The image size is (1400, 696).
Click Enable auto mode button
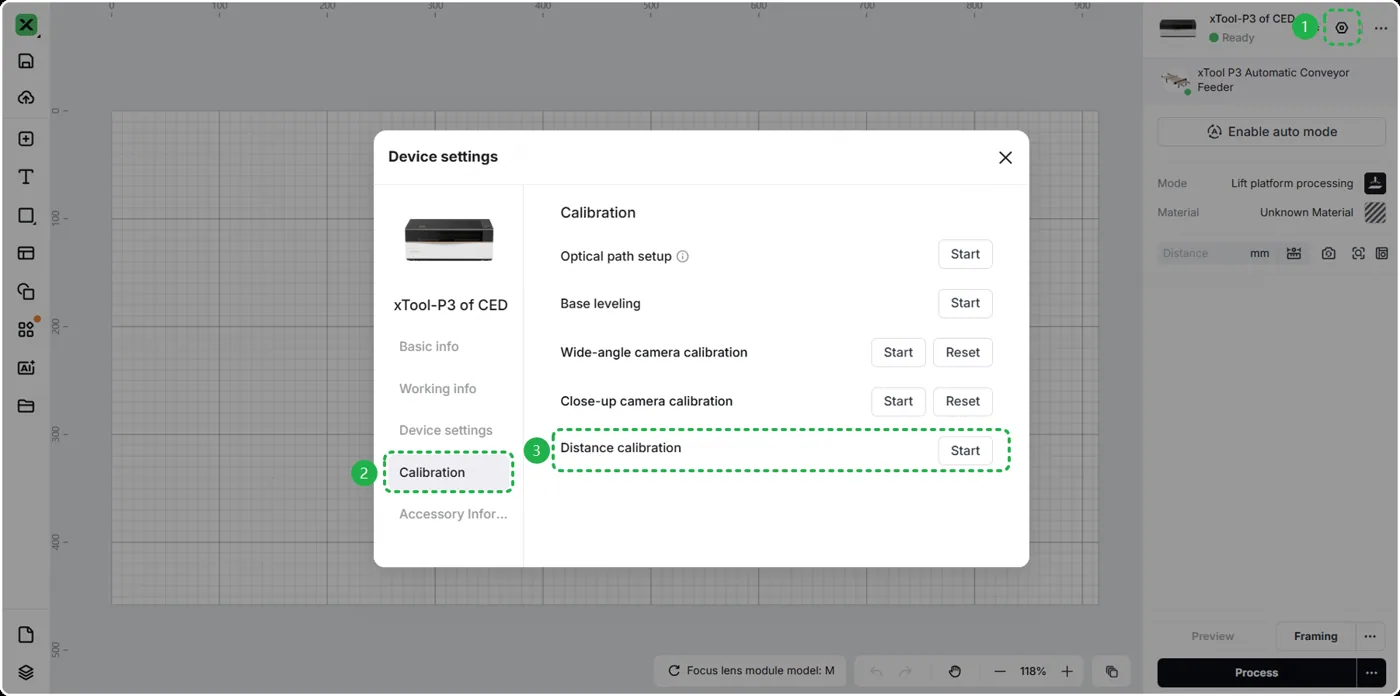coord(1271,131)
